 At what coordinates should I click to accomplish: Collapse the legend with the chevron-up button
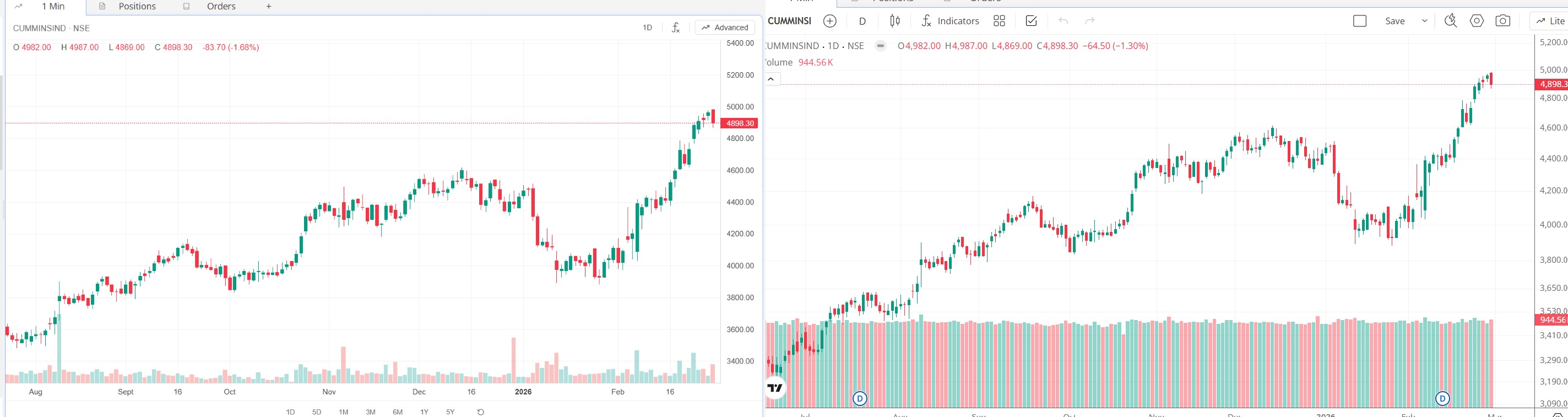pos(771,79)
